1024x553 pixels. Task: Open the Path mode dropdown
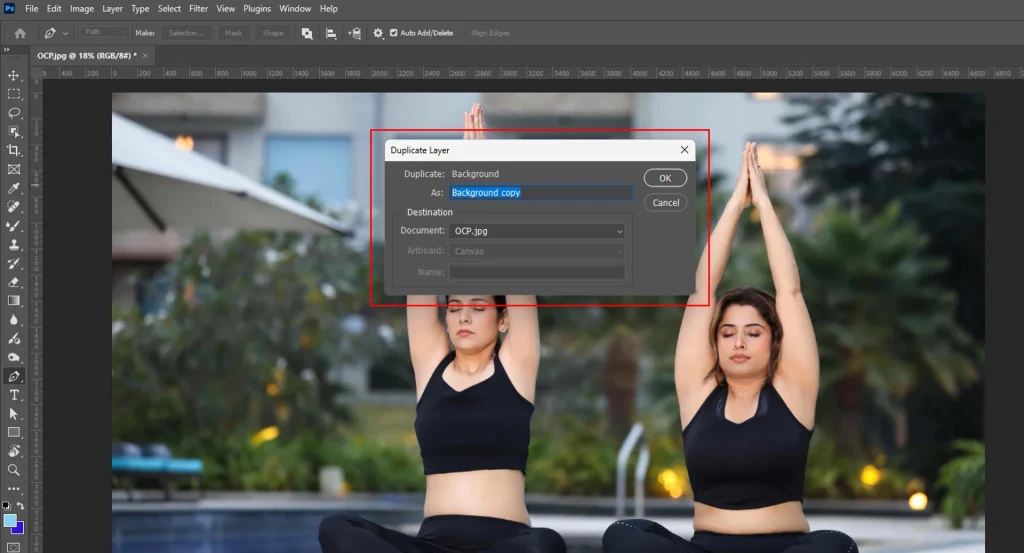tap(104, 32)
